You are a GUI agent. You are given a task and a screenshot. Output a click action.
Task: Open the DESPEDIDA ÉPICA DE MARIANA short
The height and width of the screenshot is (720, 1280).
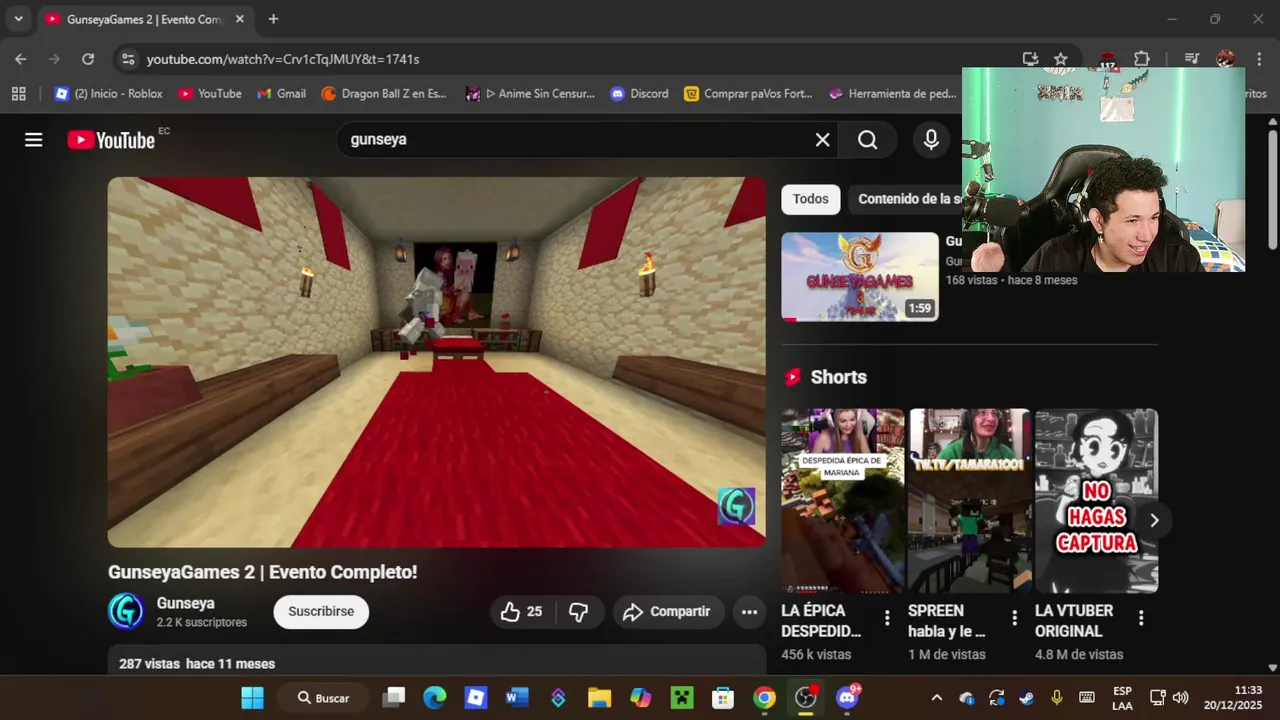(x=843, y=500)
